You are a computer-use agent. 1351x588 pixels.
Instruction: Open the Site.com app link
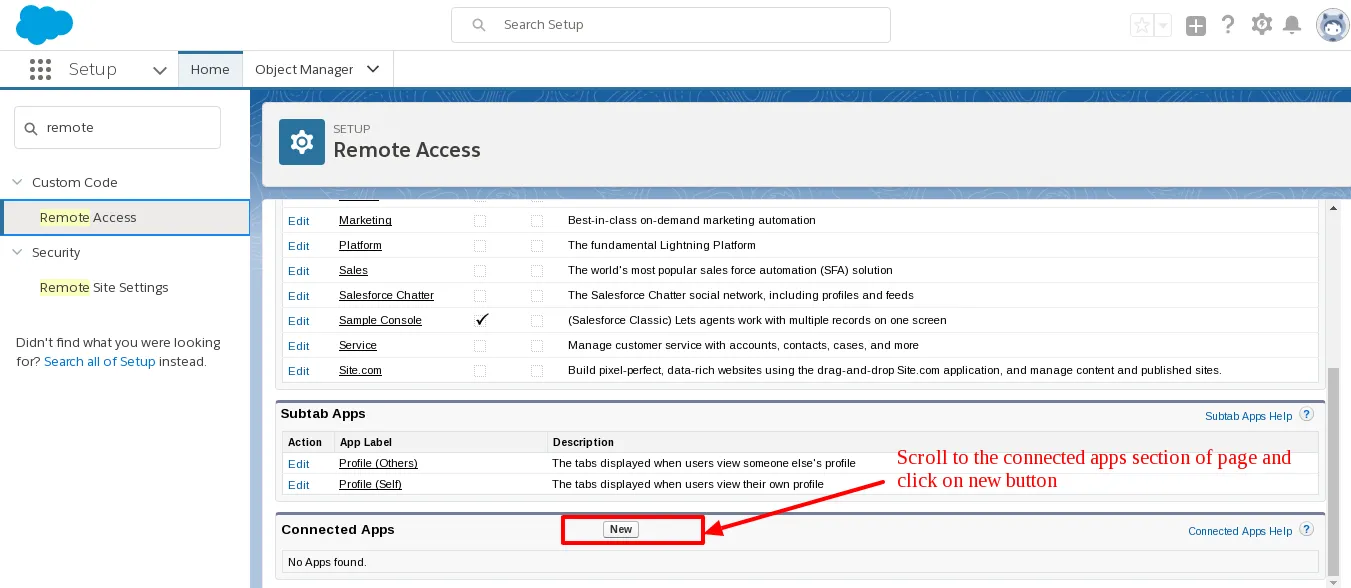point(360,370)
